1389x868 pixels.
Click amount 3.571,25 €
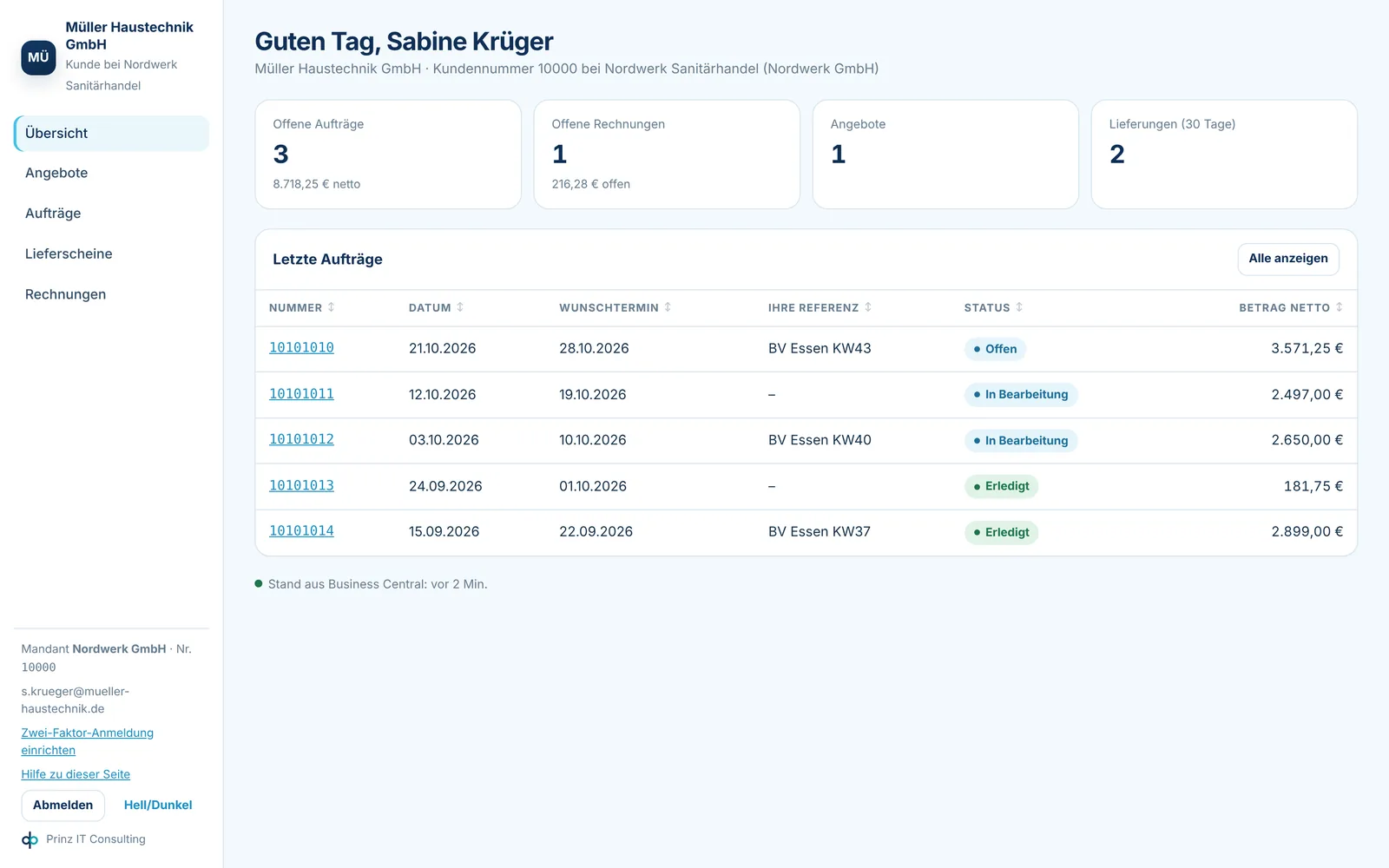1307,348
